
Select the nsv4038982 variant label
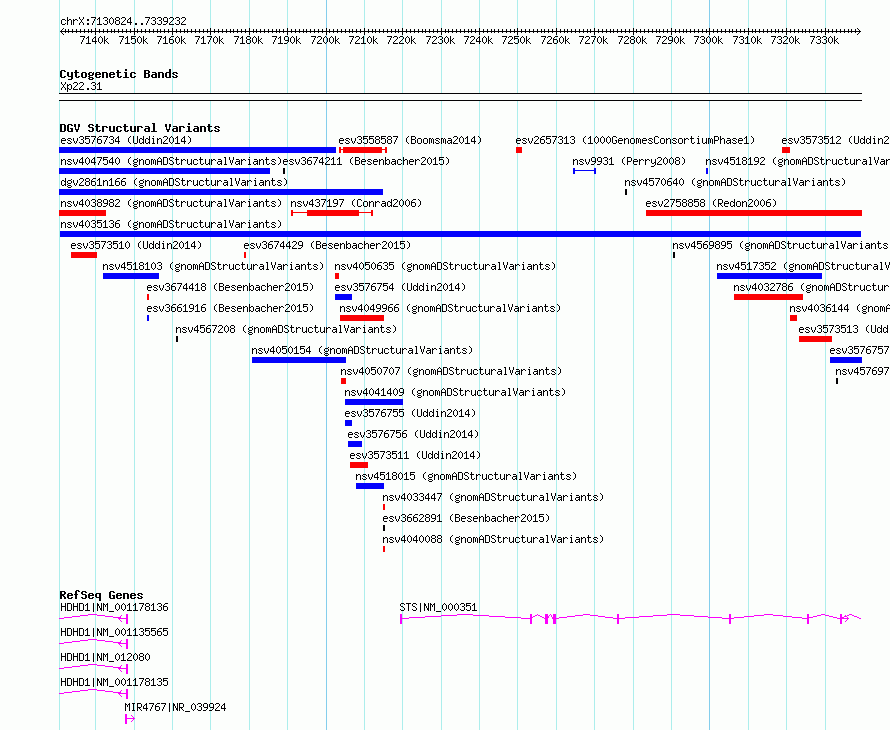(171, 203)
